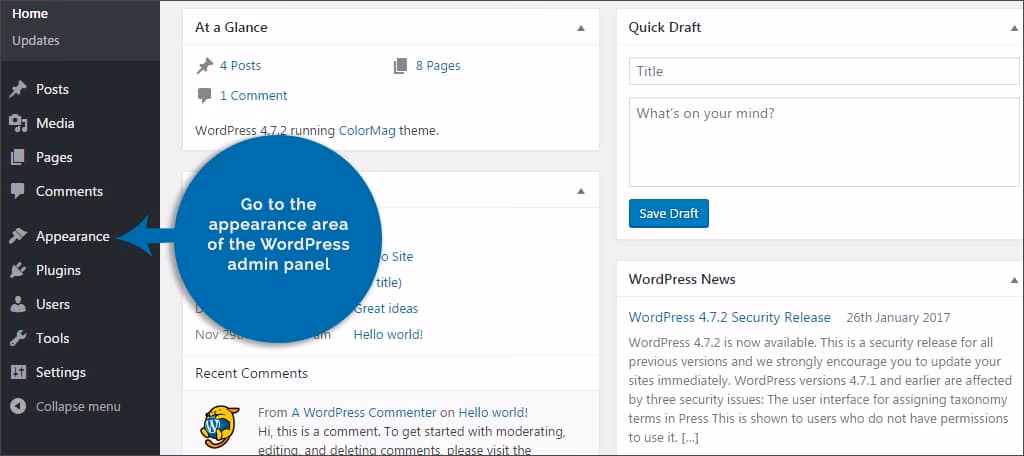
Task: Click the pages icon beside 8 Pages
Action: 400,65
